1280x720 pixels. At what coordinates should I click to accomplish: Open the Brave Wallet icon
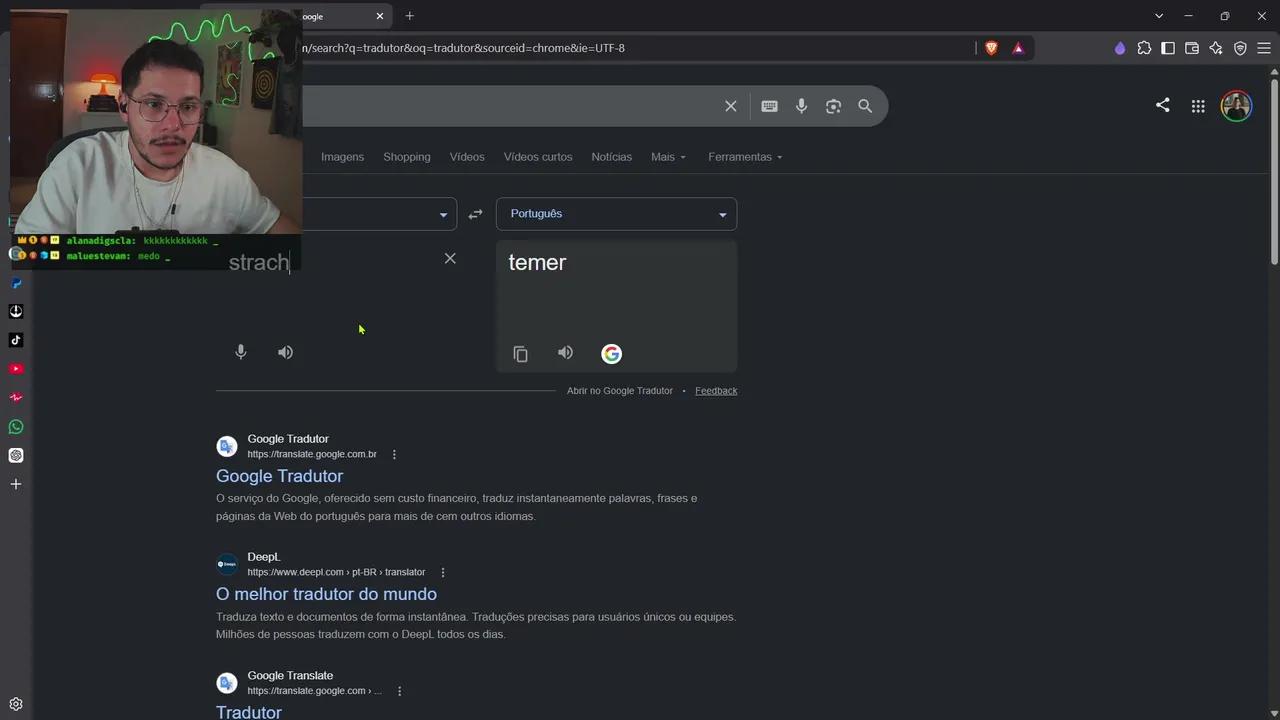click(1192, 48)
